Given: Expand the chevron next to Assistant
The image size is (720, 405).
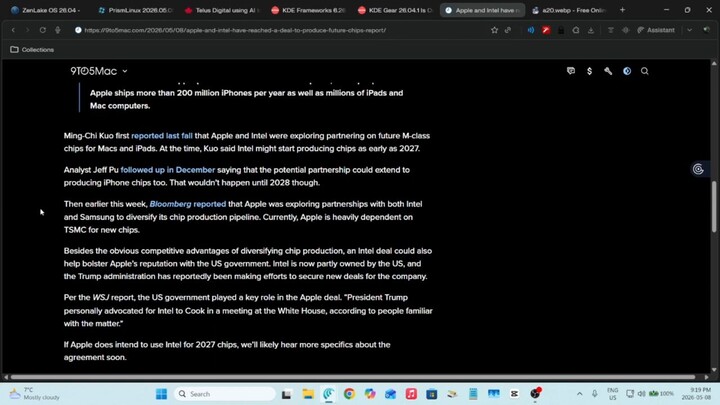Looking at the screenshot, I should pyautogui.click(x=689, y=30).
